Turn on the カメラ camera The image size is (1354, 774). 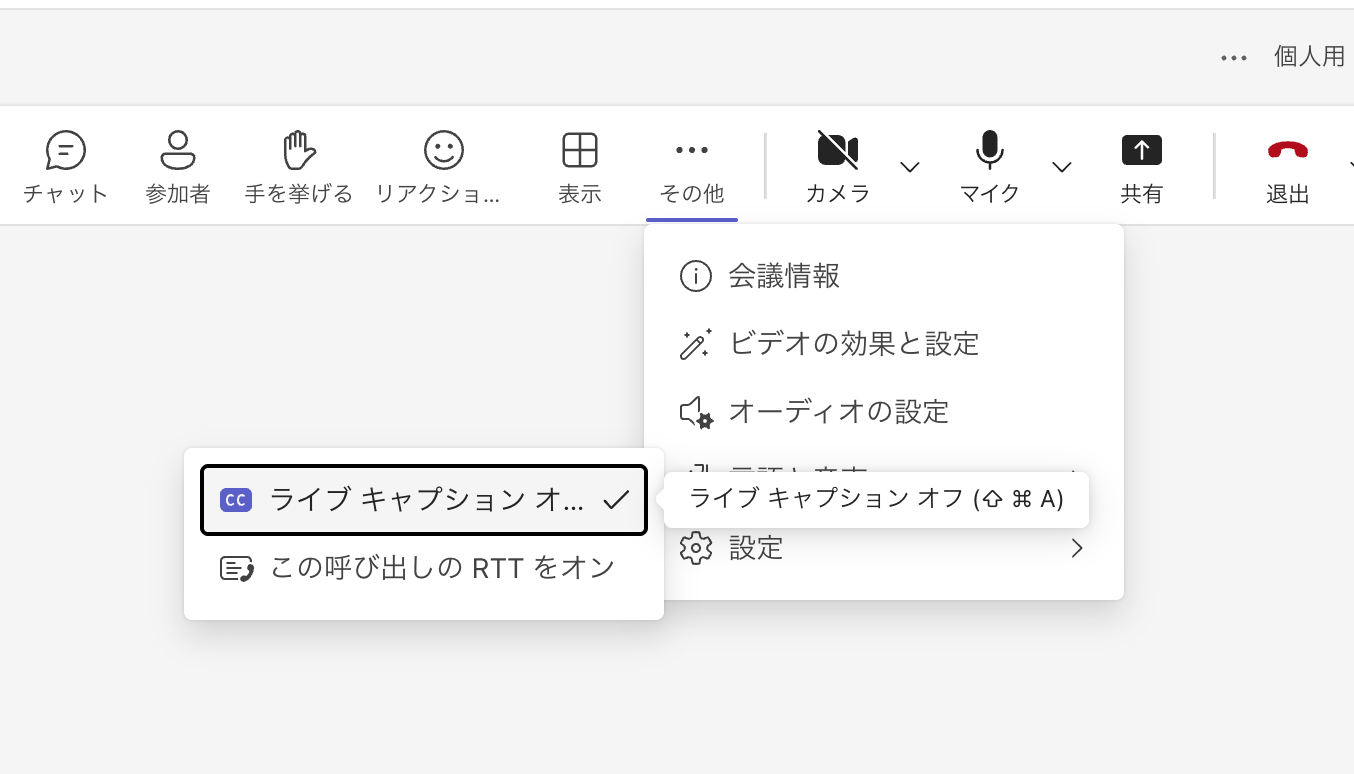click(x=838, y=151)
